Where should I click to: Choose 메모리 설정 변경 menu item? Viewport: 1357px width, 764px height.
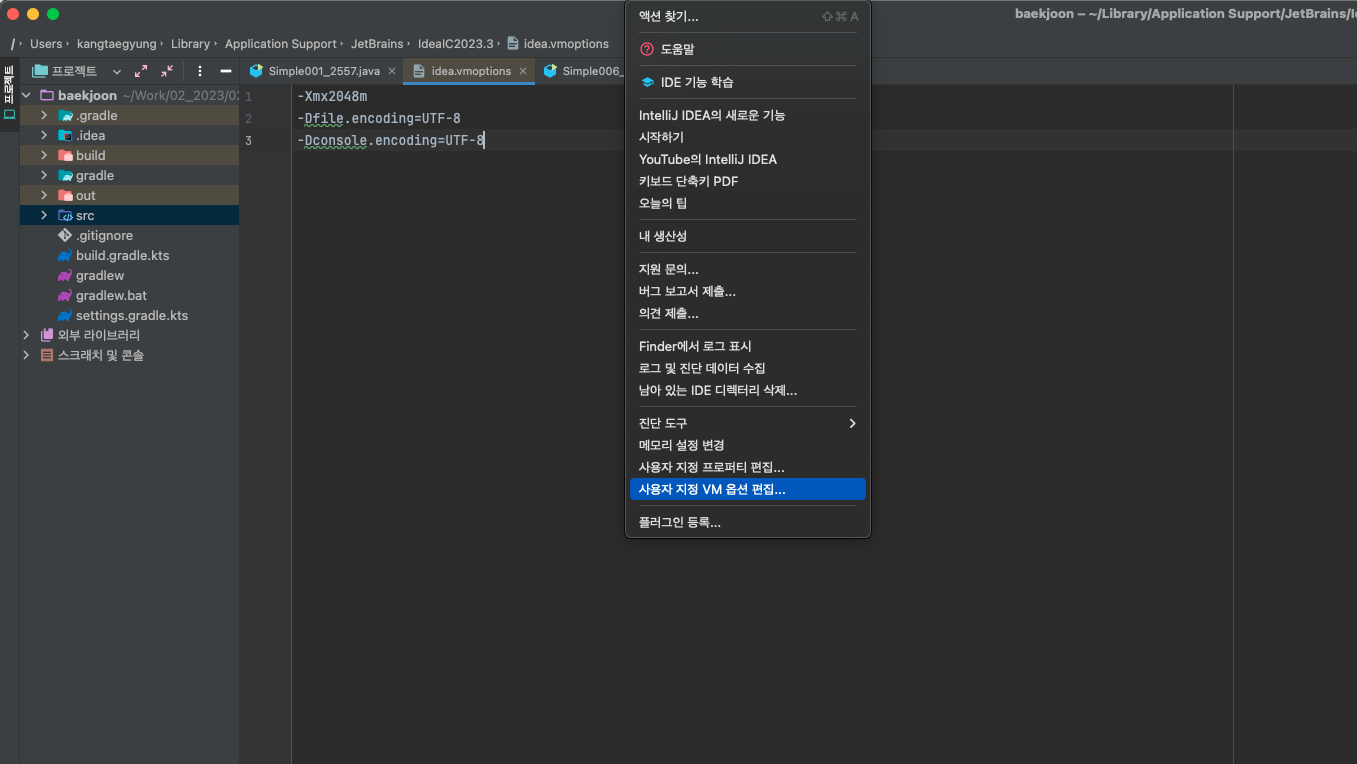point(748,445)
